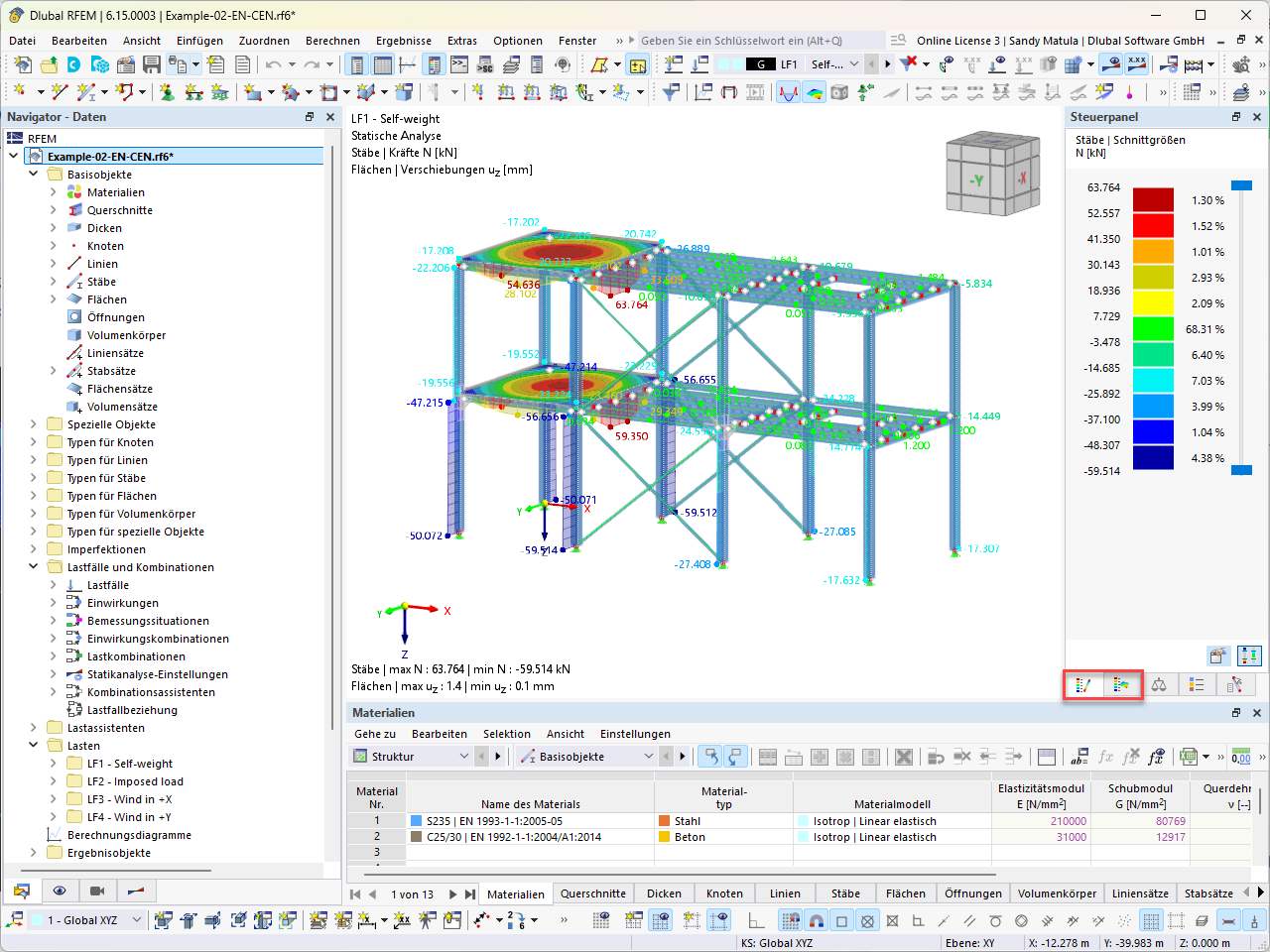This screenshot has width=1270, height=952.
Task: Switch to the Knoten table tab
Action: point(724,893)
